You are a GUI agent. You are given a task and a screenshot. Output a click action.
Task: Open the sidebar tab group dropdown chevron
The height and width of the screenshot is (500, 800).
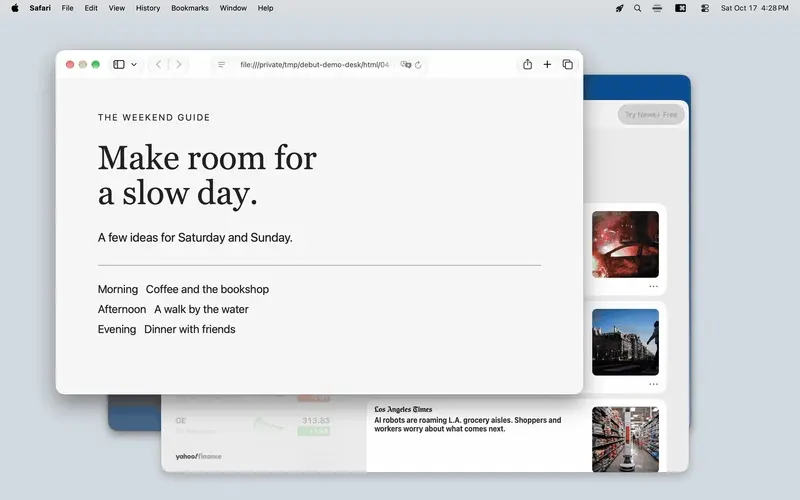pos(134,65)
